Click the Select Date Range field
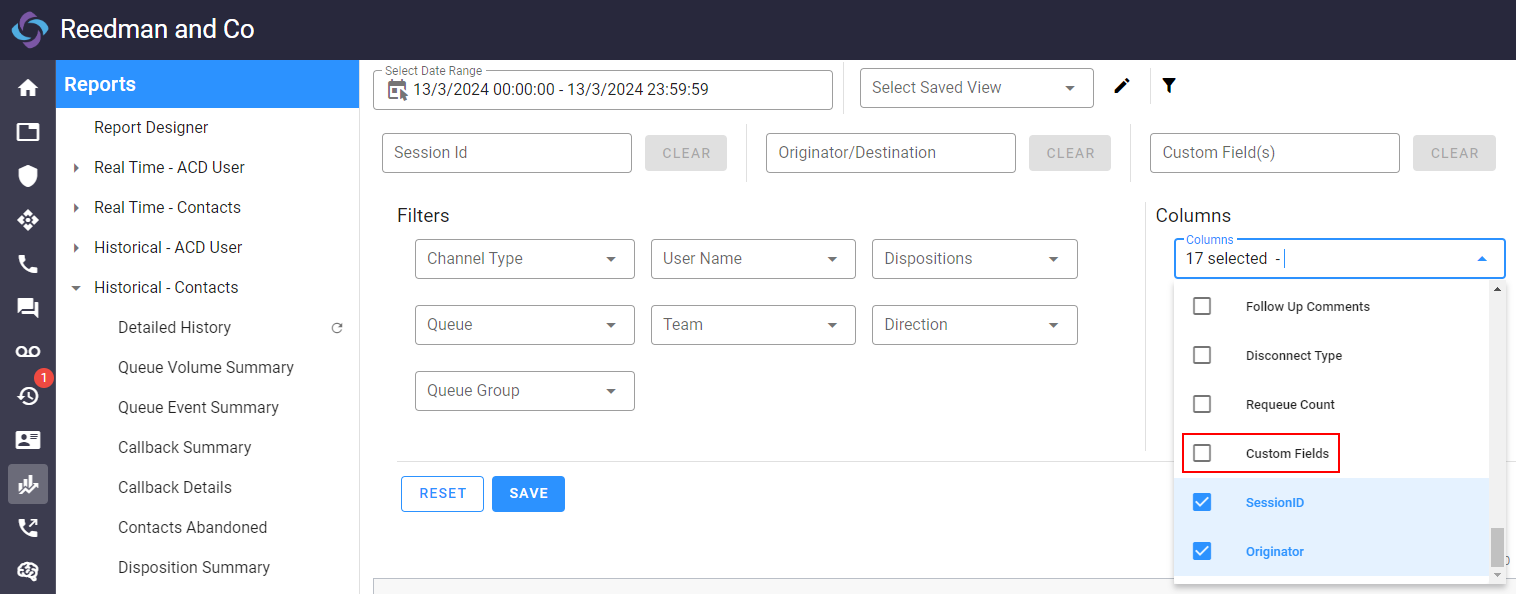Image resolution: width=1516 pixels, height=594 pixels. pyautogui.click(x=603, y=90)
